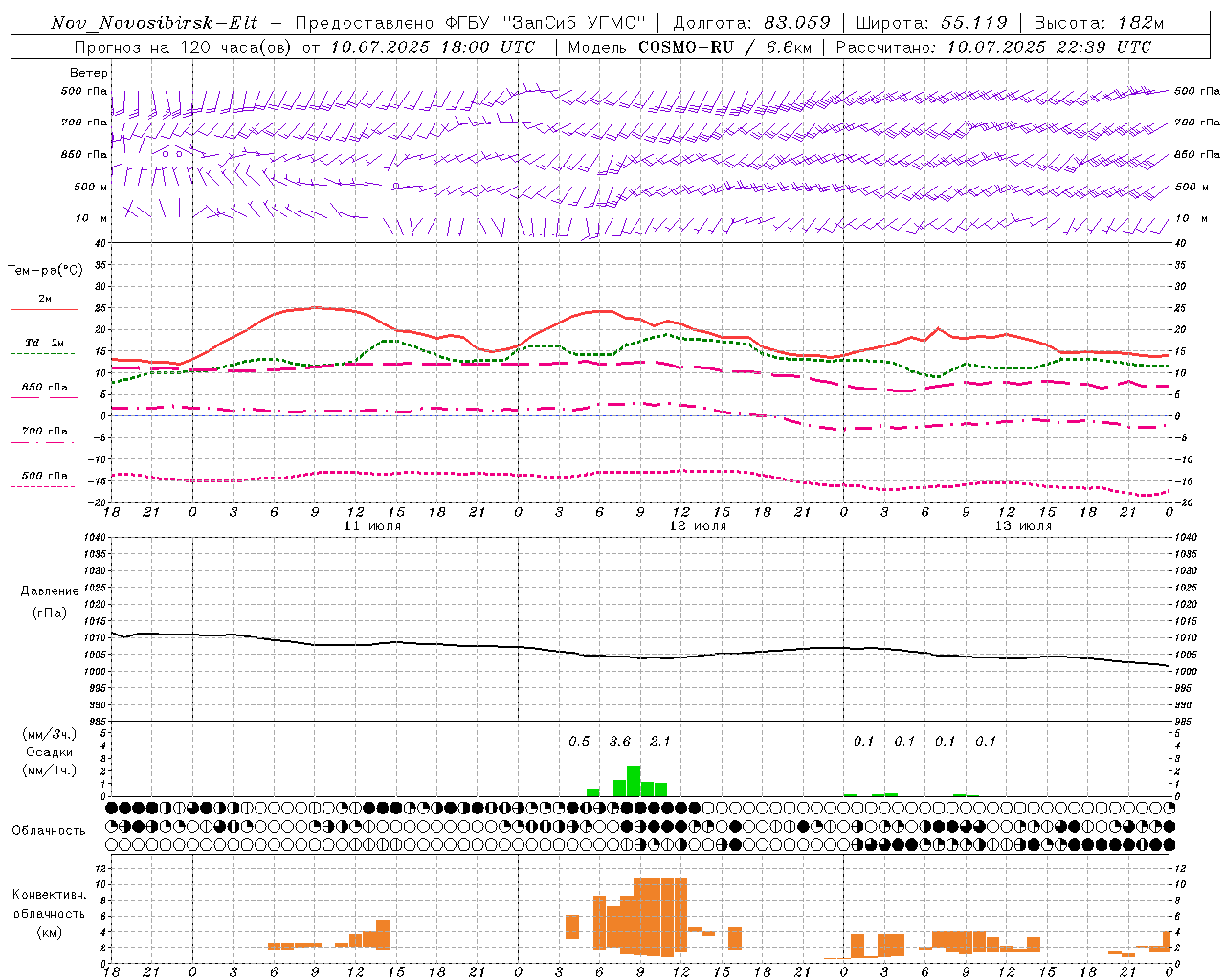Screen dimensions: 1225x980
Task: Click the date label "11 июля"
Action: pos(373,526)
